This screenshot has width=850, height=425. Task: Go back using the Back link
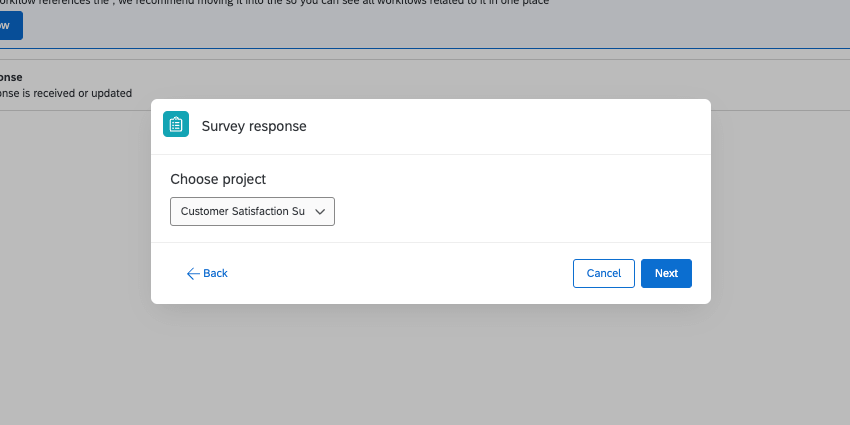[x=214, y=273]
